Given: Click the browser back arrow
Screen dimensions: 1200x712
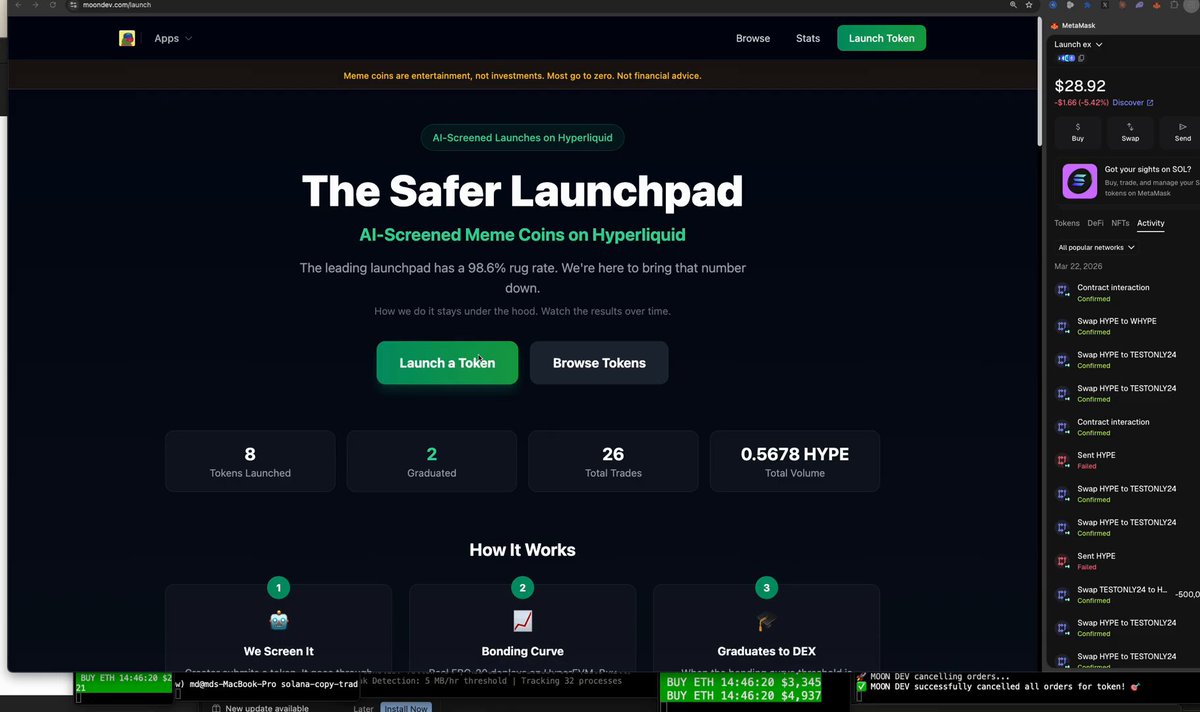Looking at the screenshot, I should pos(17,5).
